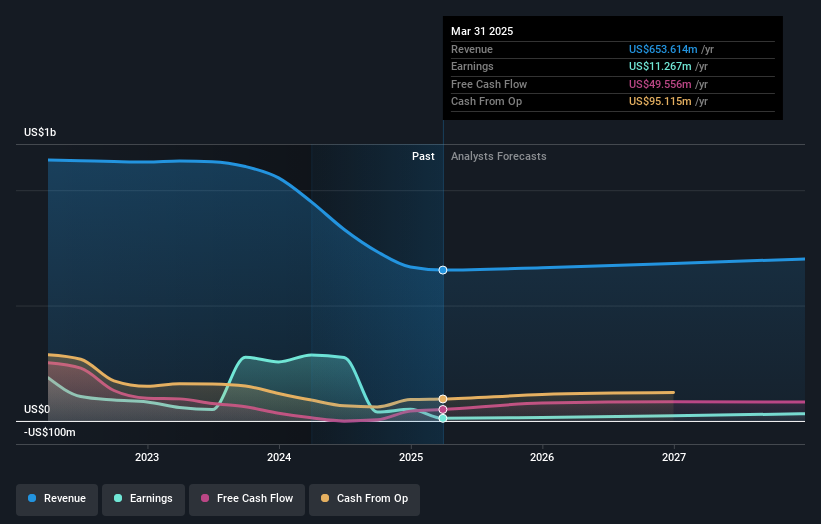Toggle the Free Cash Flow legend button
The image size is (821, 524).
pyautogui.click(x=247, y=498)
